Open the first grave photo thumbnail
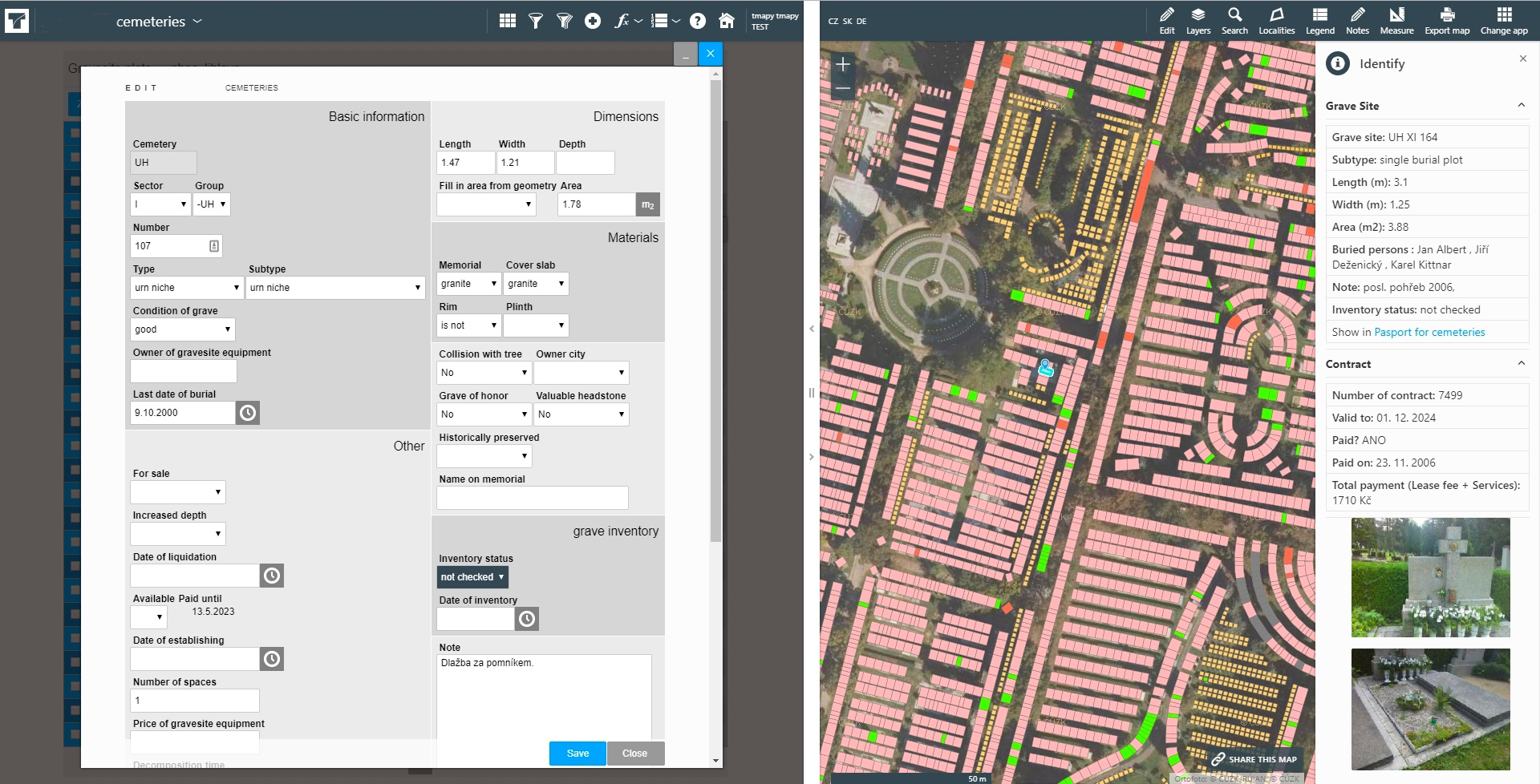1540x784 pixels. click(x=1431, y=578)
